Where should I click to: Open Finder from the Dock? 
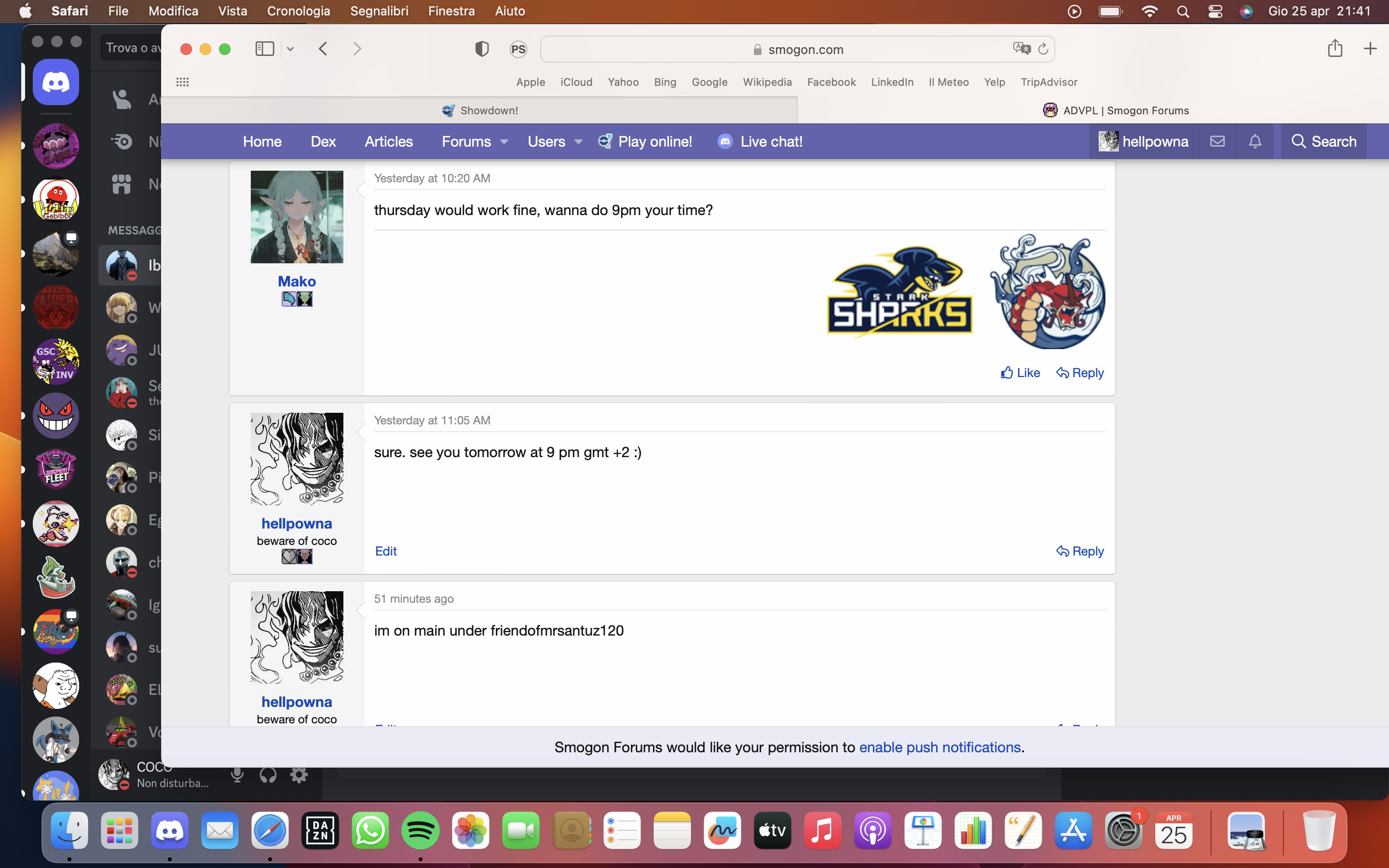coord(69,831)
